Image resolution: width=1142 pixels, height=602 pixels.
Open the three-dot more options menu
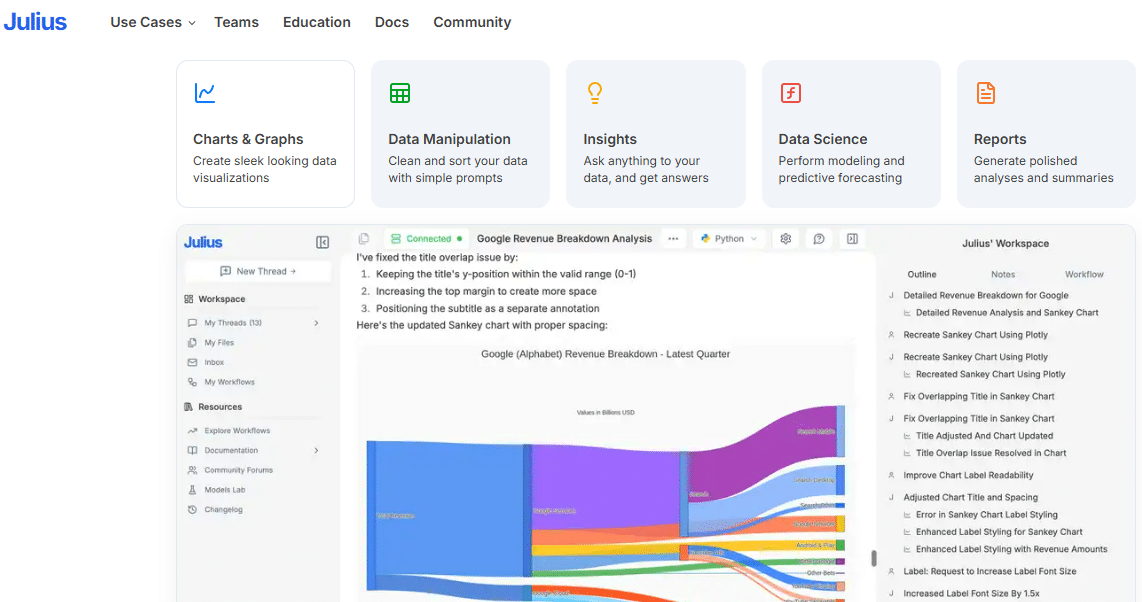673,239
